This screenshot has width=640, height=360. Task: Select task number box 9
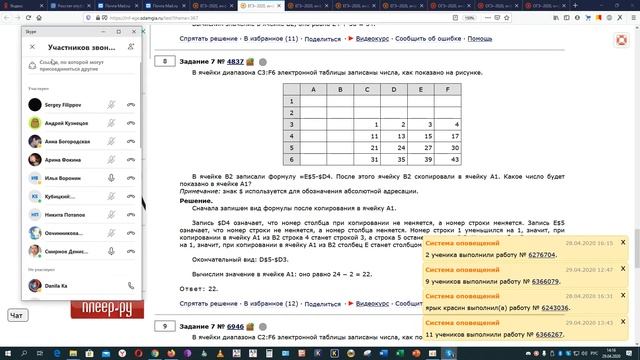165,326
